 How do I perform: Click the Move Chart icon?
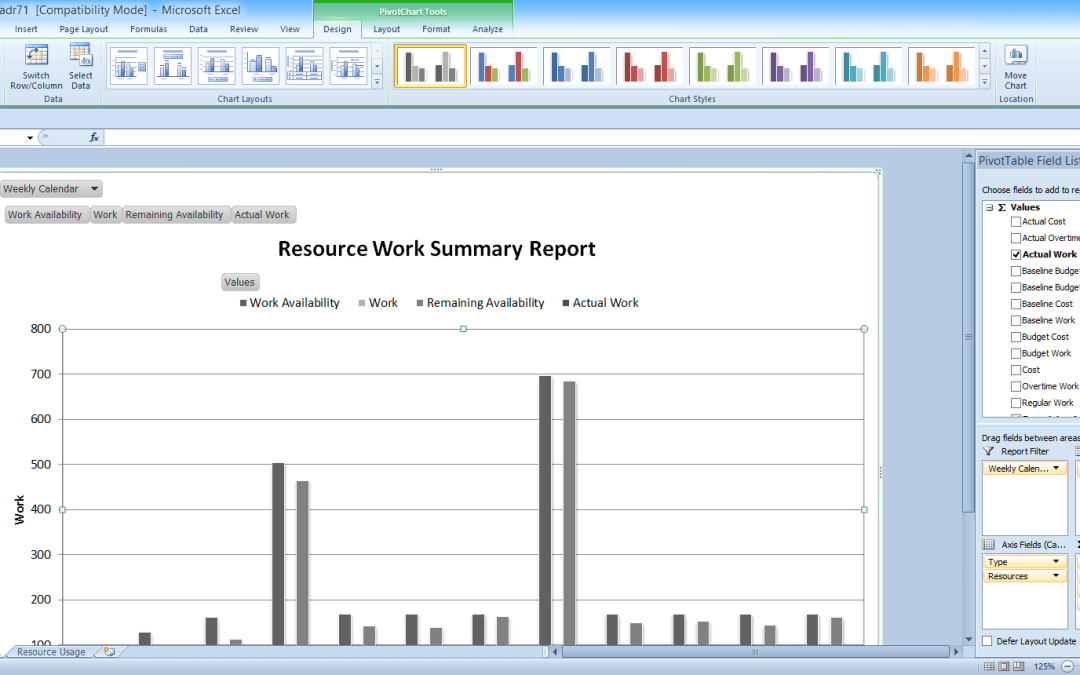(x=1016, y=56)
